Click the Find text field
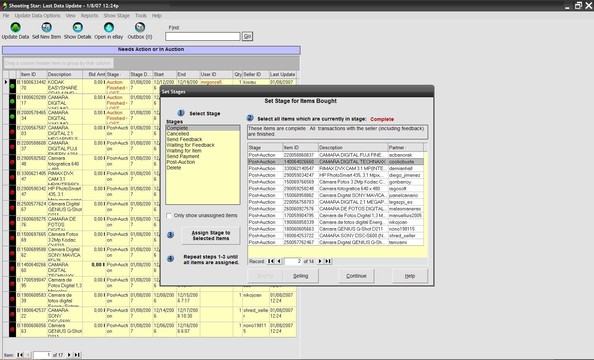The width and height of the screenshot is (594, 360). [x=203, y=36]
